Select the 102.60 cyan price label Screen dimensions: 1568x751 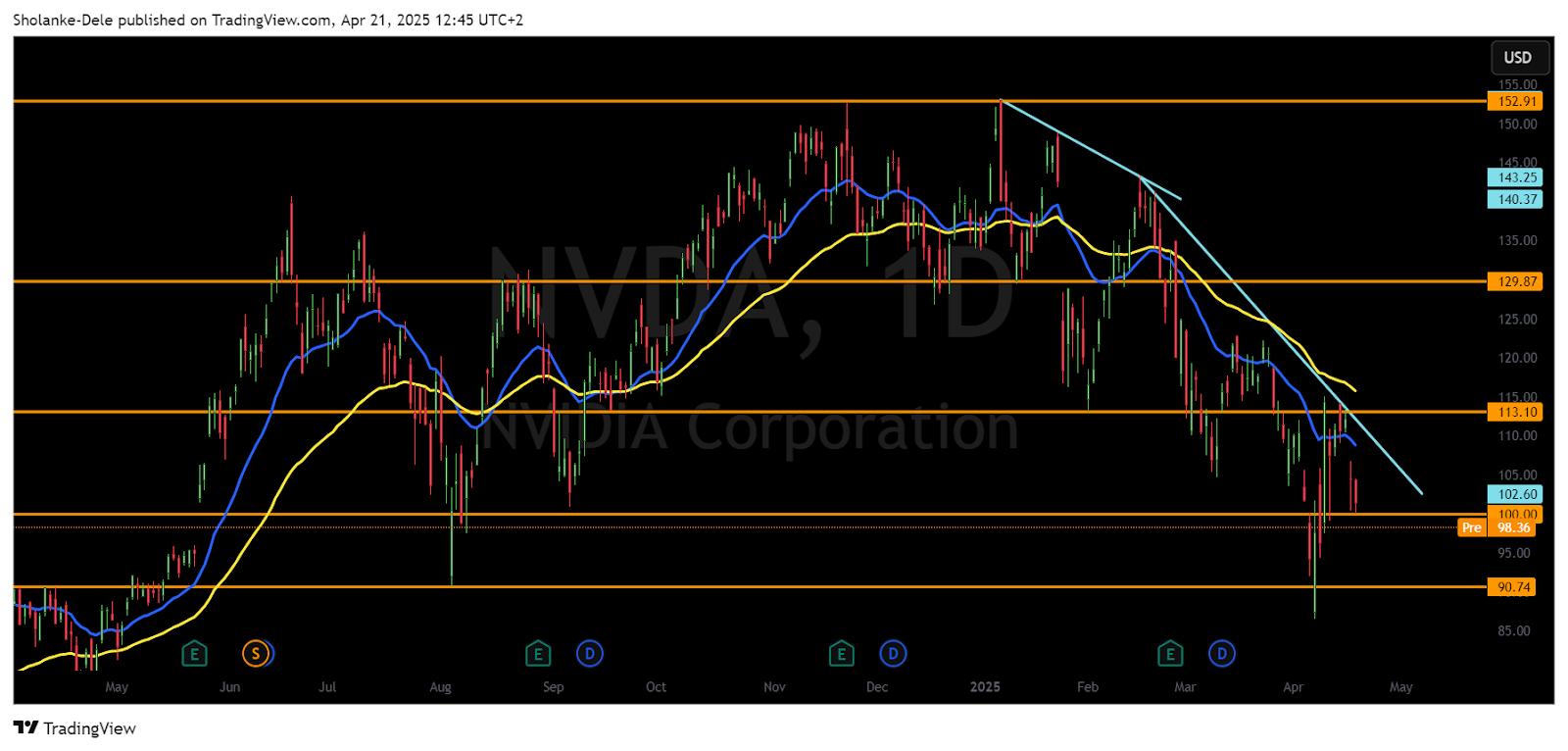pyautogui.click(x=1515, y=494)
